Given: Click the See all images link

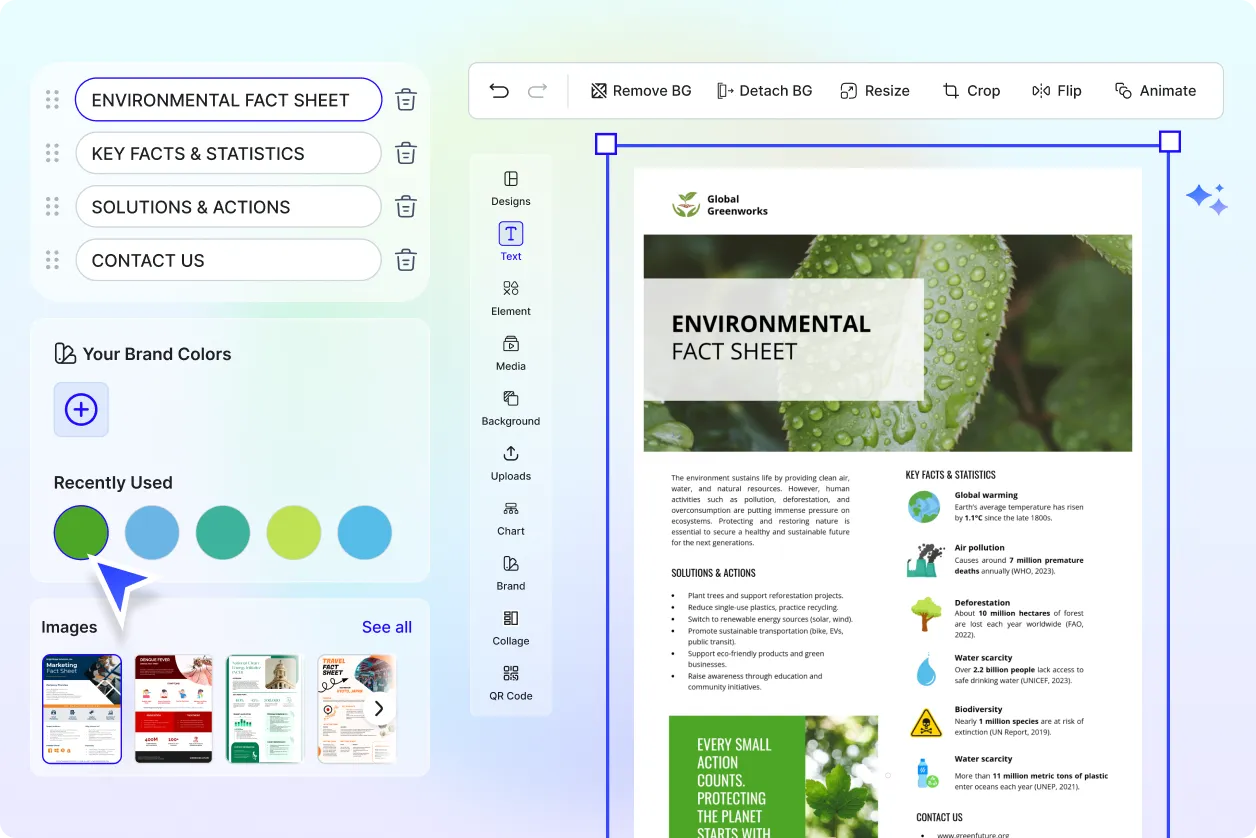Looking at the screenshot, I should (387, 627).
